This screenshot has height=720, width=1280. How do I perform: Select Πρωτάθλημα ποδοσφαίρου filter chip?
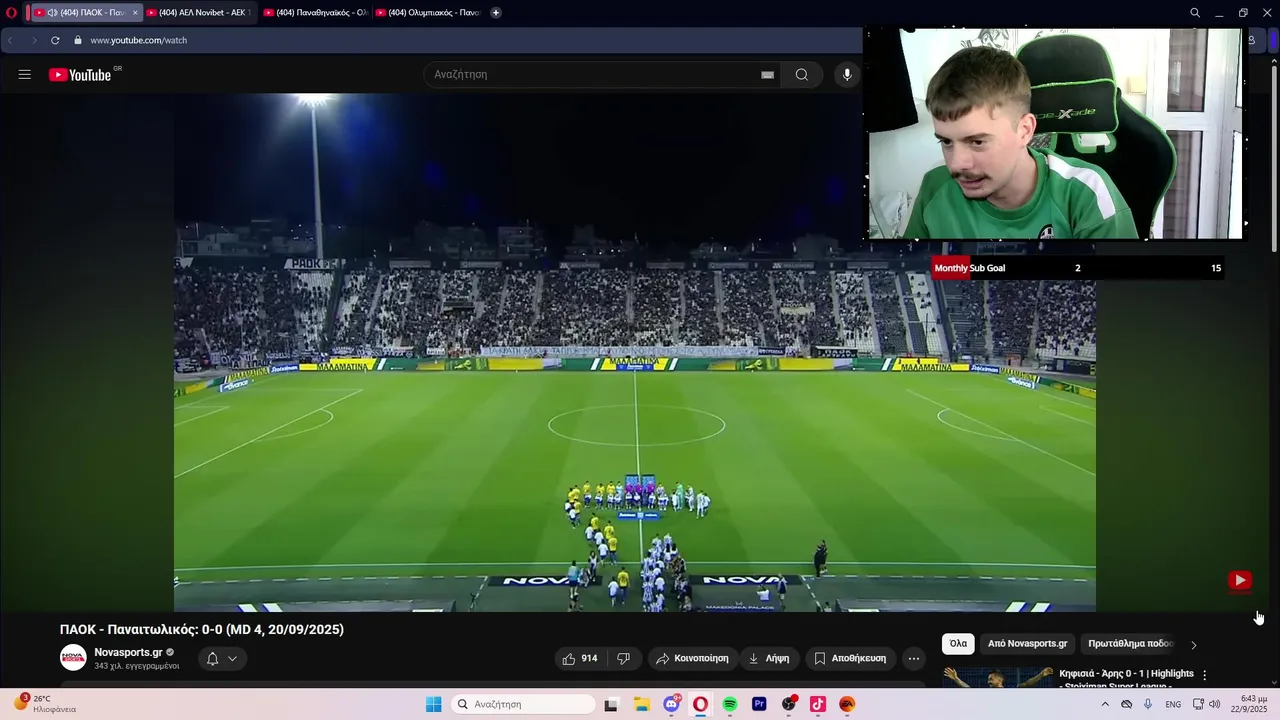pos(1130,644)
